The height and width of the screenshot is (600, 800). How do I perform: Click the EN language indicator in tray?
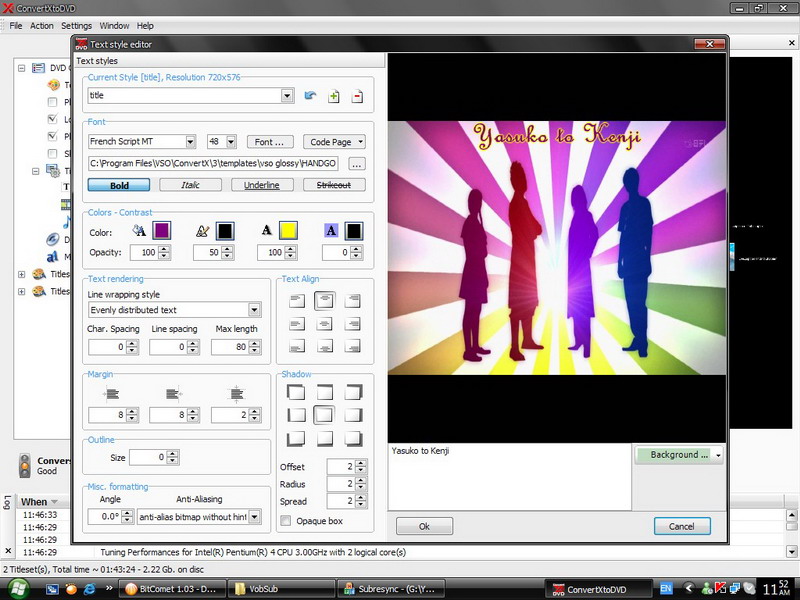666,588
